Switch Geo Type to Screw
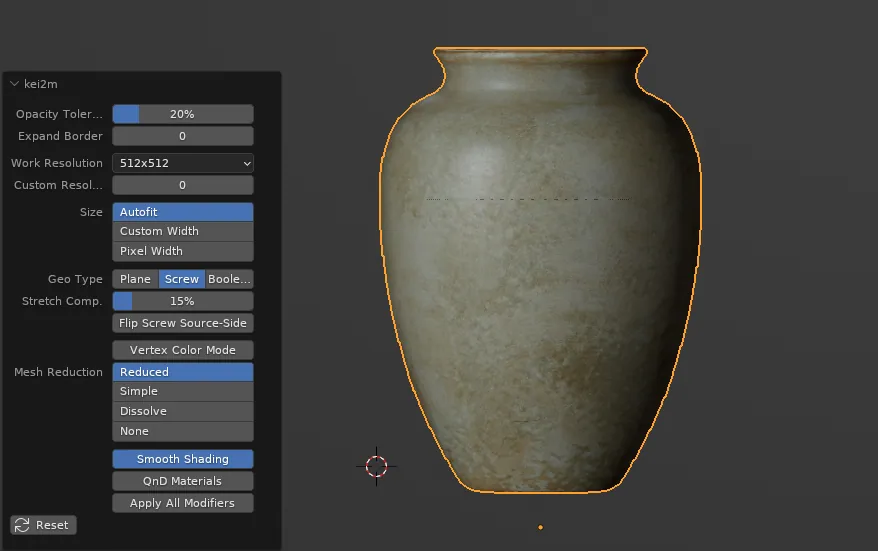Viewport: 878px width, 551px height. click(182, 279)
